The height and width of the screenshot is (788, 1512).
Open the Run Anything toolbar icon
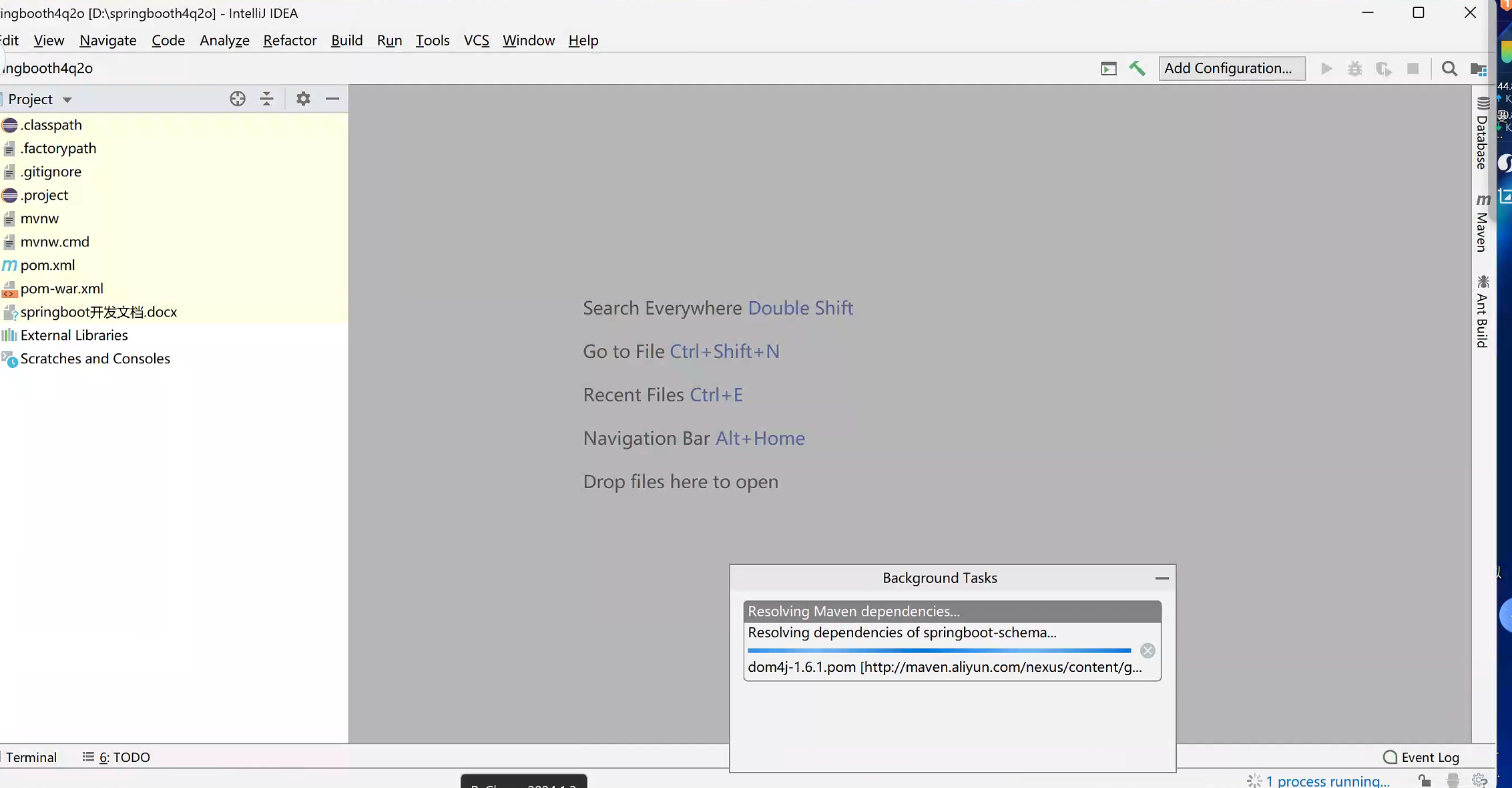(x=1108, y=69)
